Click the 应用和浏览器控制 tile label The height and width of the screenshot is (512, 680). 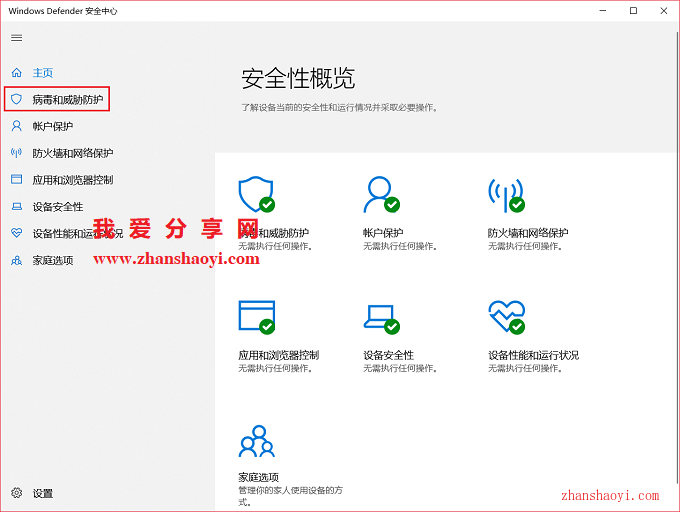(278, 355)
